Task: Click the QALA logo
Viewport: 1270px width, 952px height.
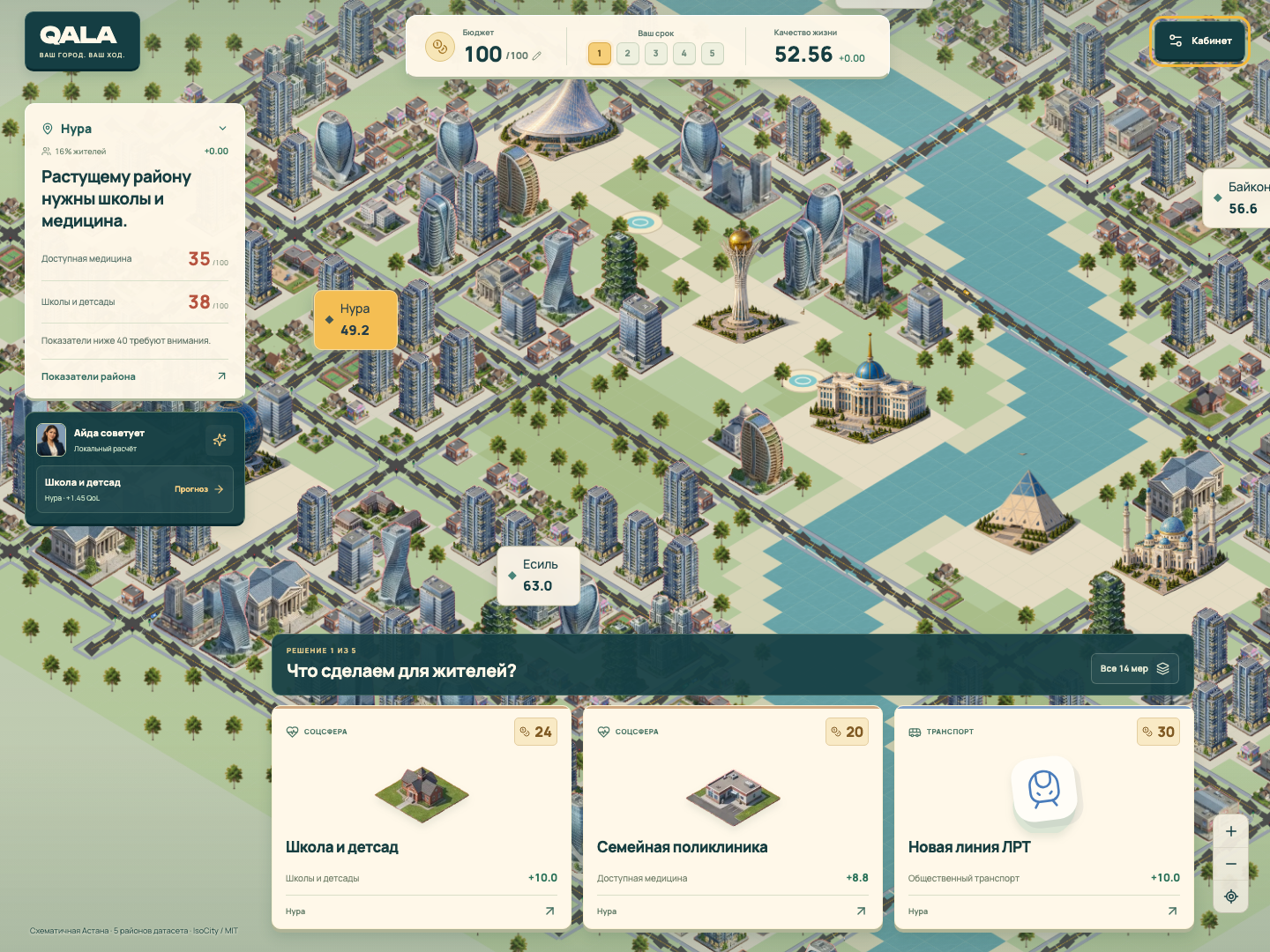Action: click(82, 41)
